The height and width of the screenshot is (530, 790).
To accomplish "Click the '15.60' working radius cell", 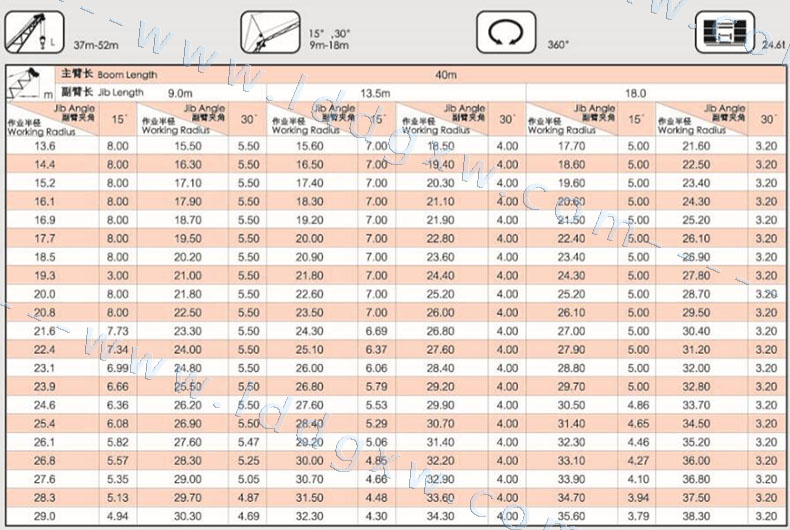I will tap(310, 146).
